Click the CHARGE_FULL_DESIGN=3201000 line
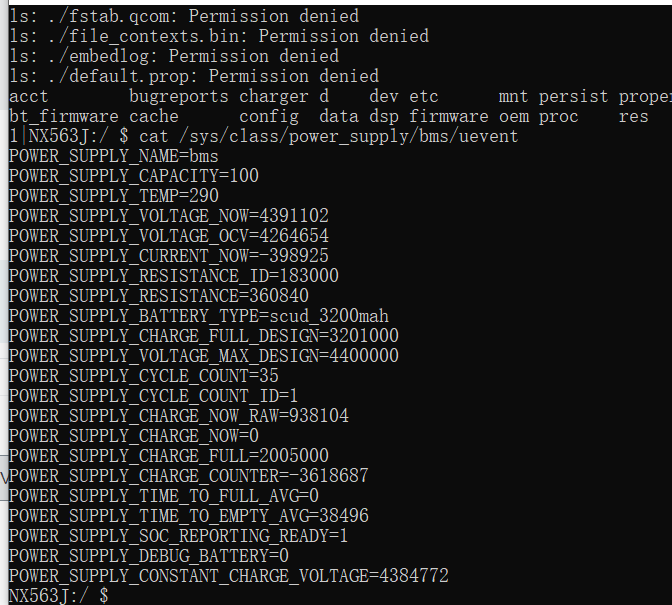Image resolution: width=672 pixels, height=605 pixels. (x=203, y=336)
